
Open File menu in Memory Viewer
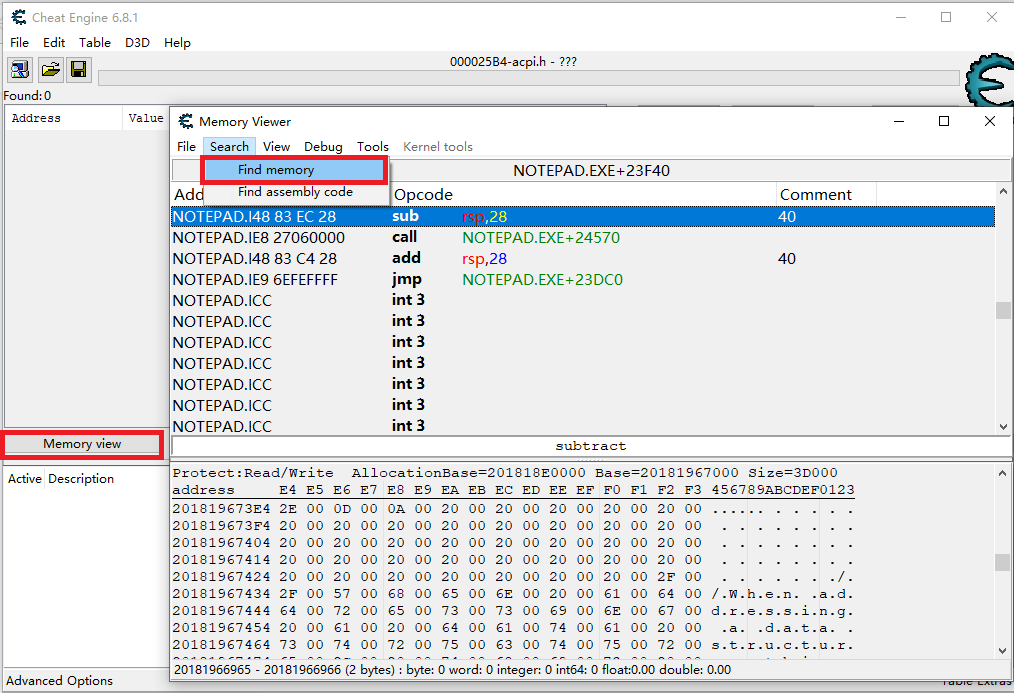click(186, 147)
